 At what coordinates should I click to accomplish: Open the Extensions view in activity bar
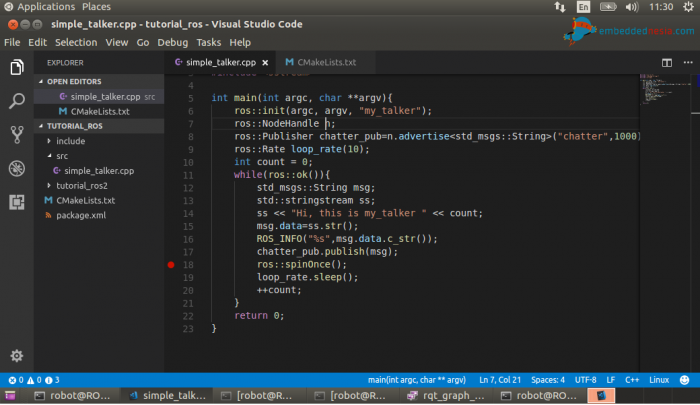click(x=17, y=202)
